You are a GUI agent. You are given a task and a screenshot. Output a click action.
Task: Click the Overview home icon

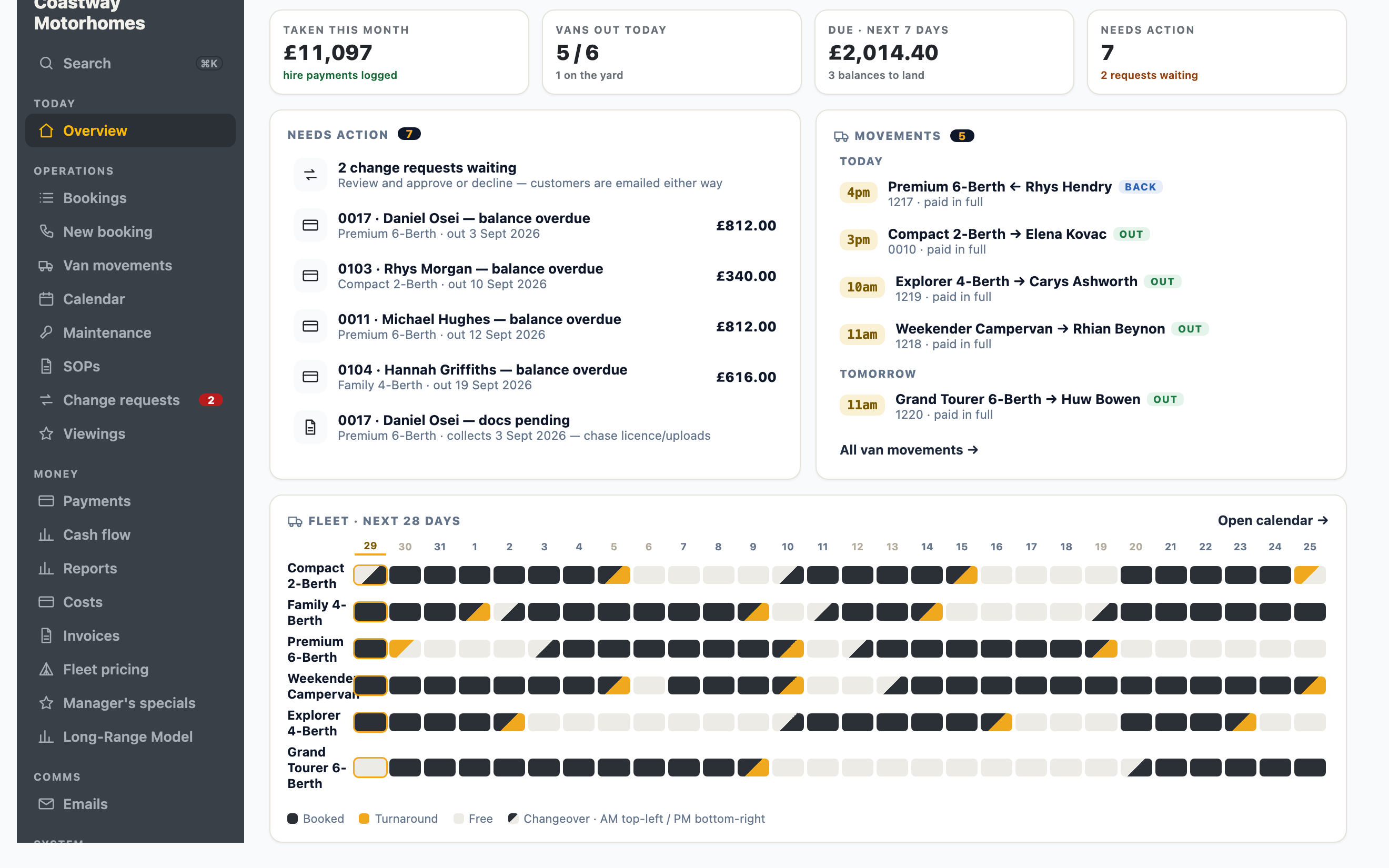(x=46, y=130)
